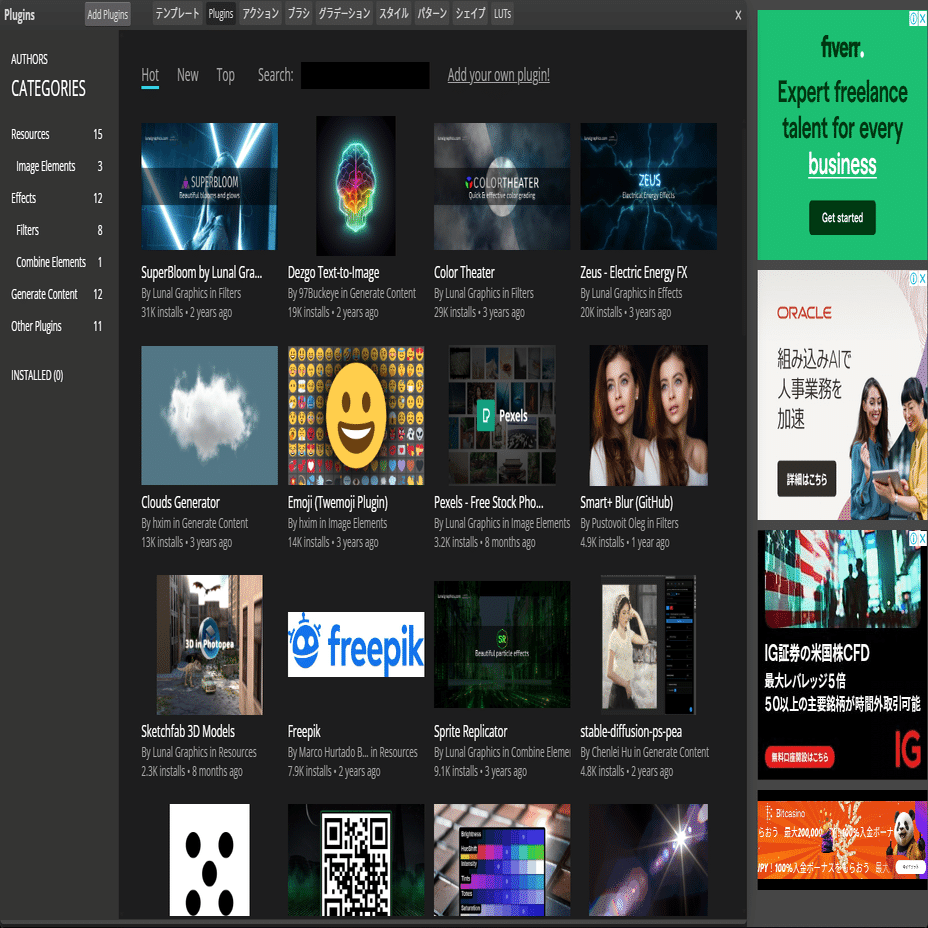Click 無料口座開設はこちら in IG ad

[800, 757]
